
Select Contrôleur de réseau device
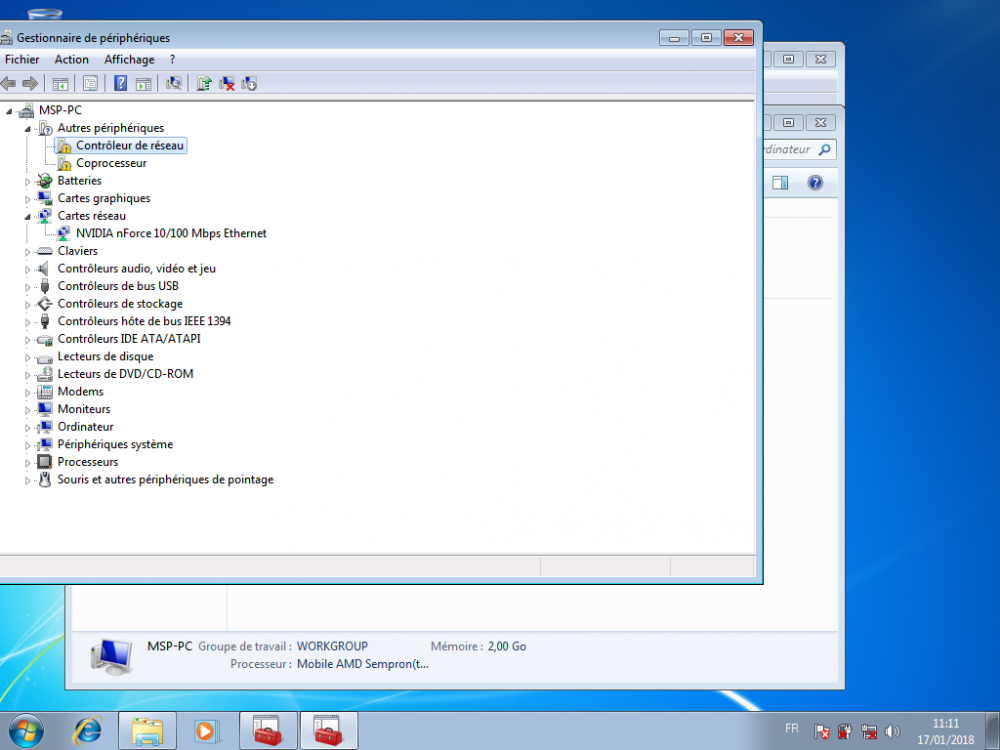pos(130,145)
